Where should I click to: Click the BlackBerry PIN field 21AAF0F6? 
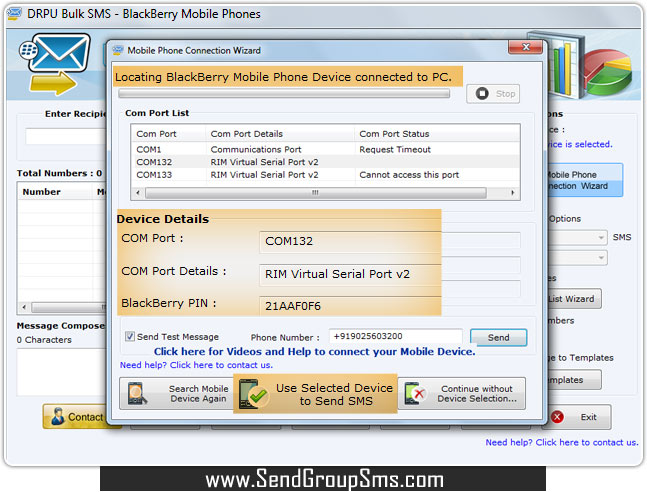tap(350, 306)
